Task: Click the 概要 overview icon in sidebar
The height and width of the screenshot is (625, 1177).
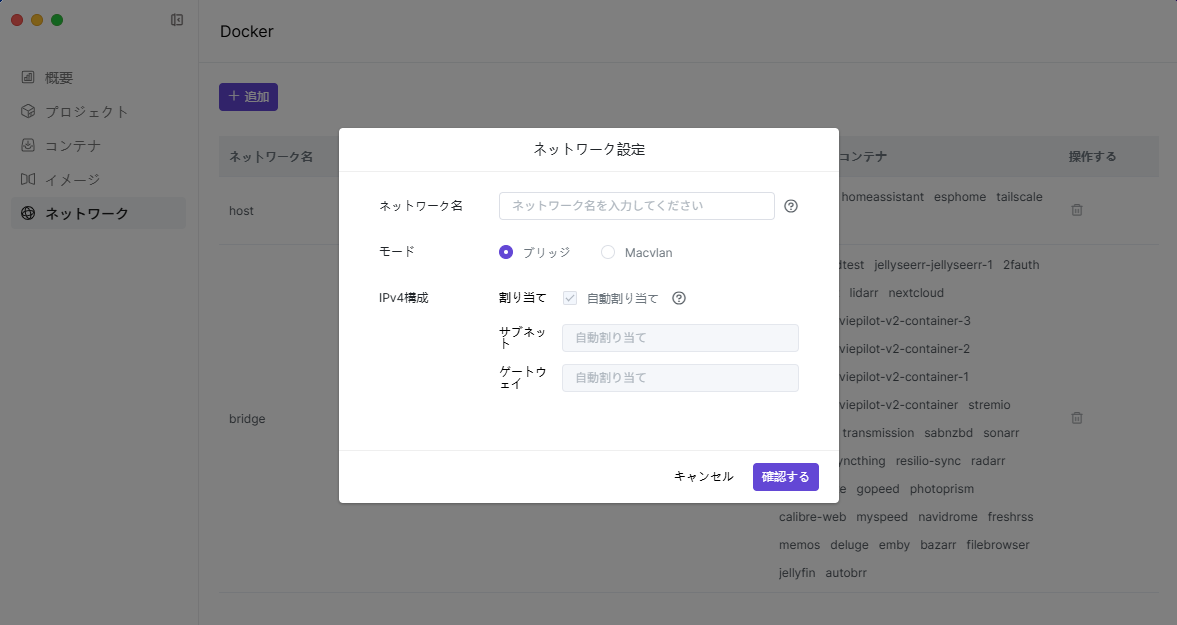Action: click(x=28, y=77)
